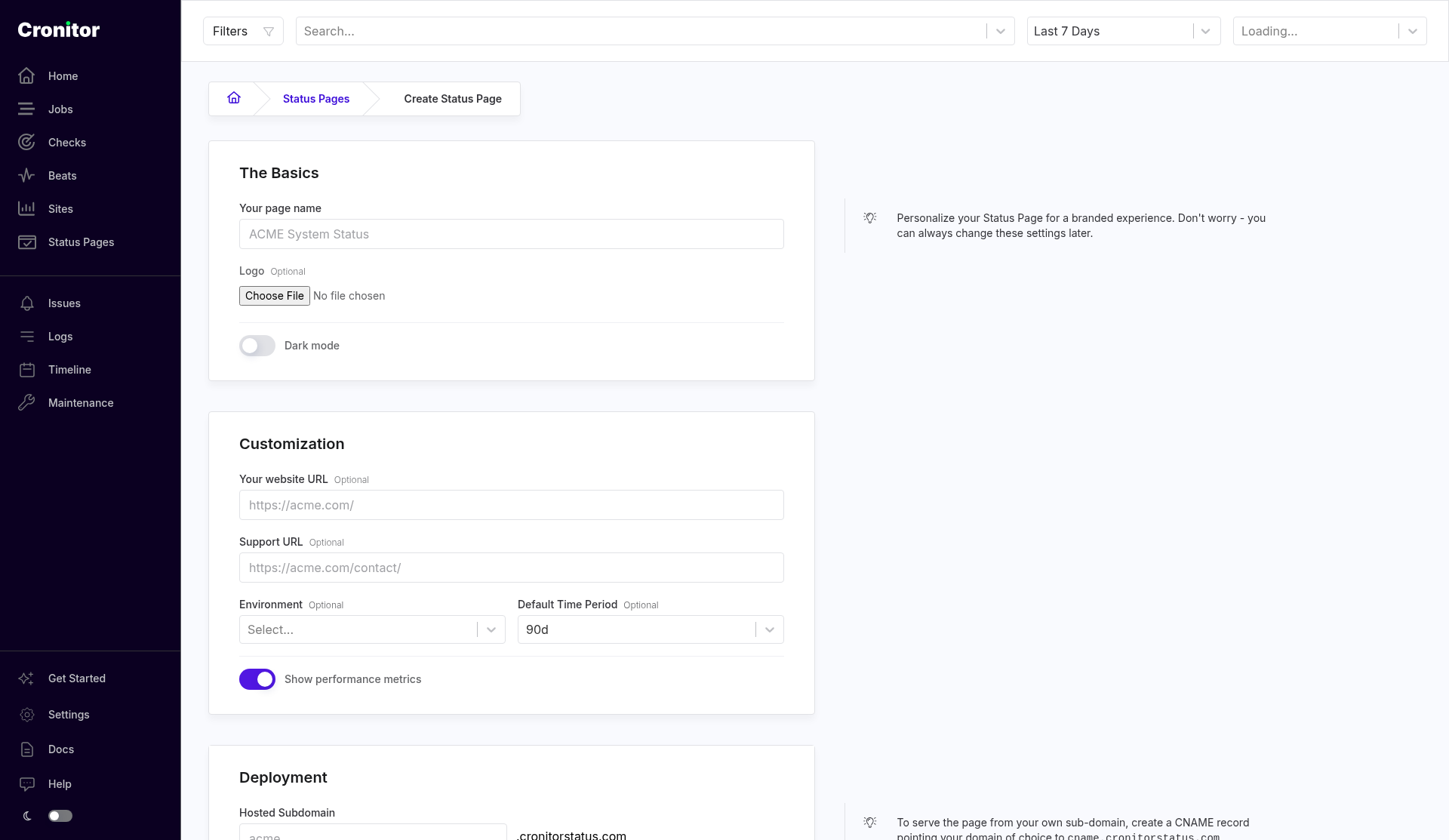Click the breadcrumb home icon
Viewport: 1449px width, 840px height.
(x=234, y=98)
